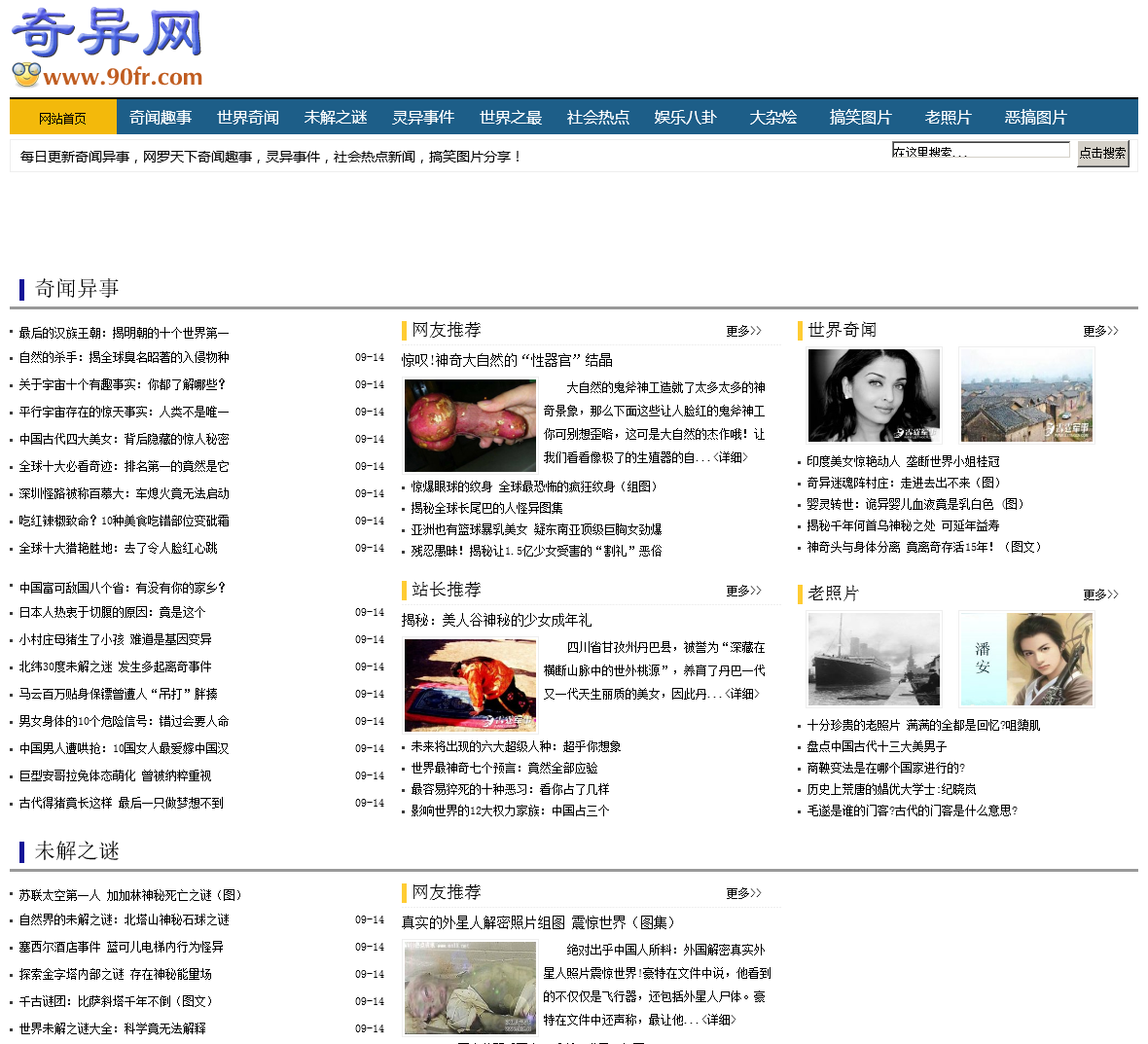The width and height of the screenshot is (1148, 1044).
Task: Open the 网站首页 navigation tab
Action: coord(63,117)
